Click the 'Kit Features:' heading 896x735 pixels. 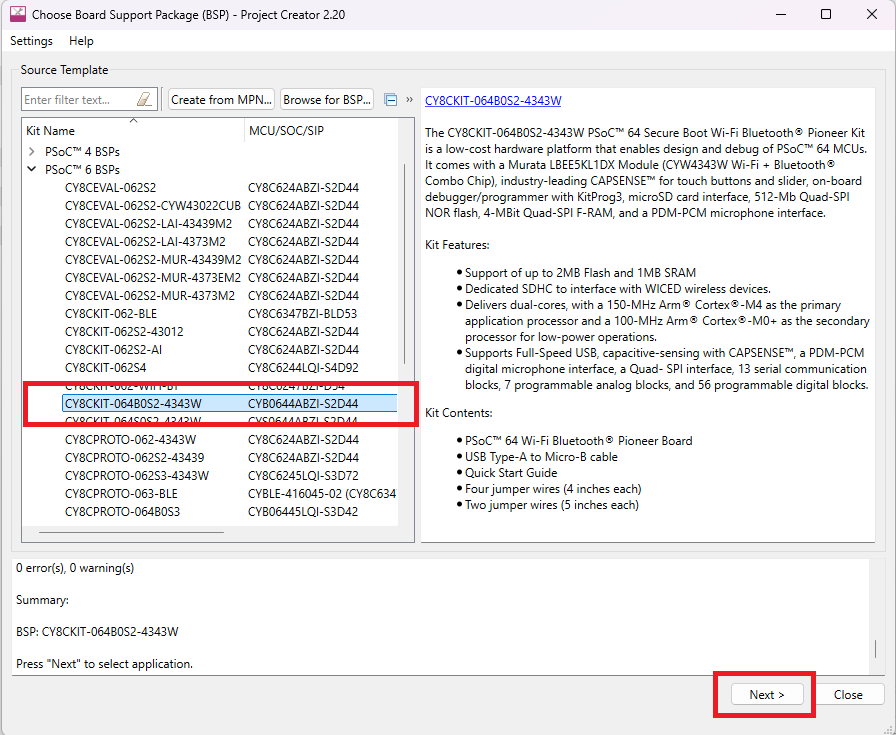(x=457, y=245)
